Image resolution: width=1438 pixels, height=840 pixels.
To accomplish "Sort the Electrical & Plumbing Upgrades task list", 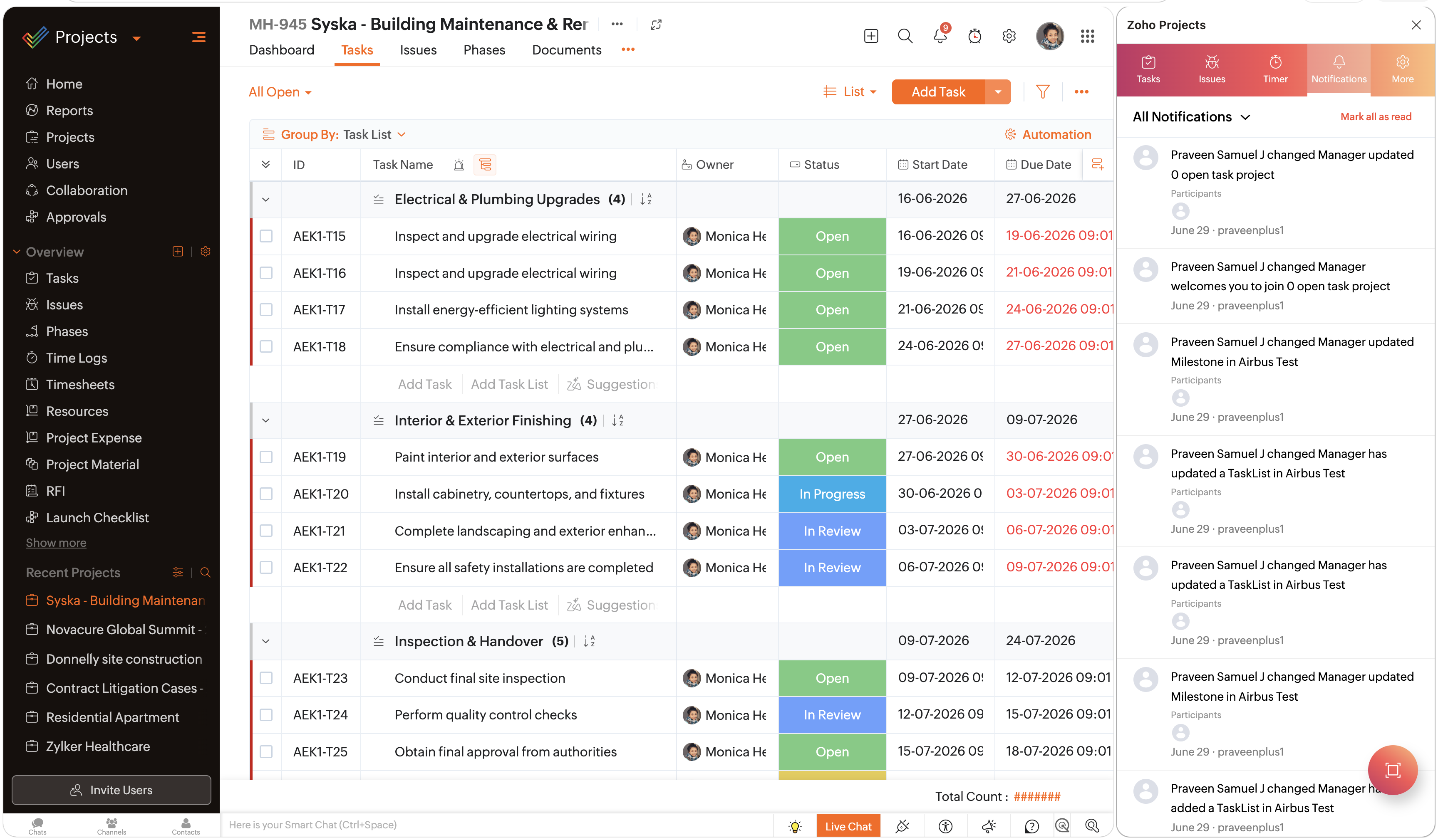I will [646, 199].
